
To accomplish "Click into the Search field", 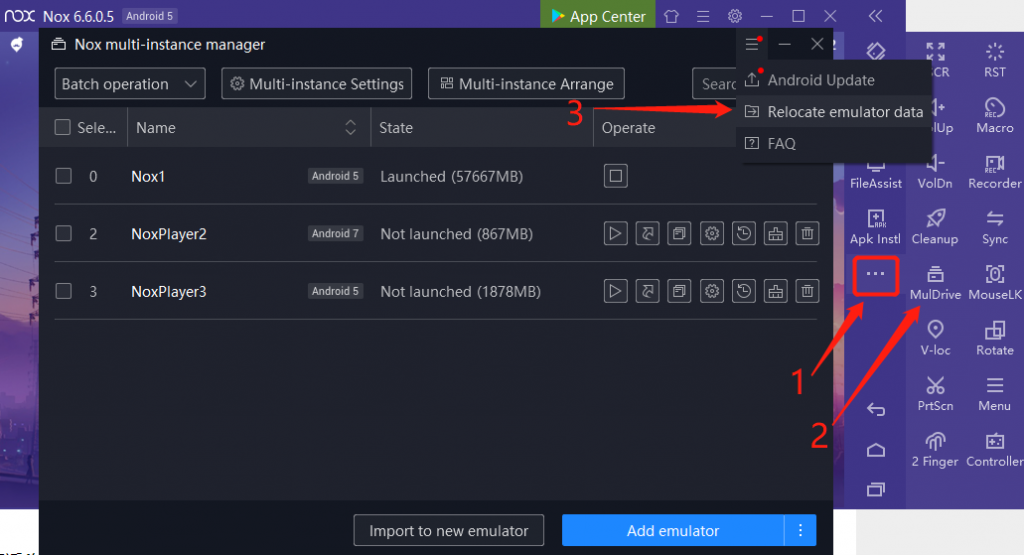I will (x=714, y=84).
